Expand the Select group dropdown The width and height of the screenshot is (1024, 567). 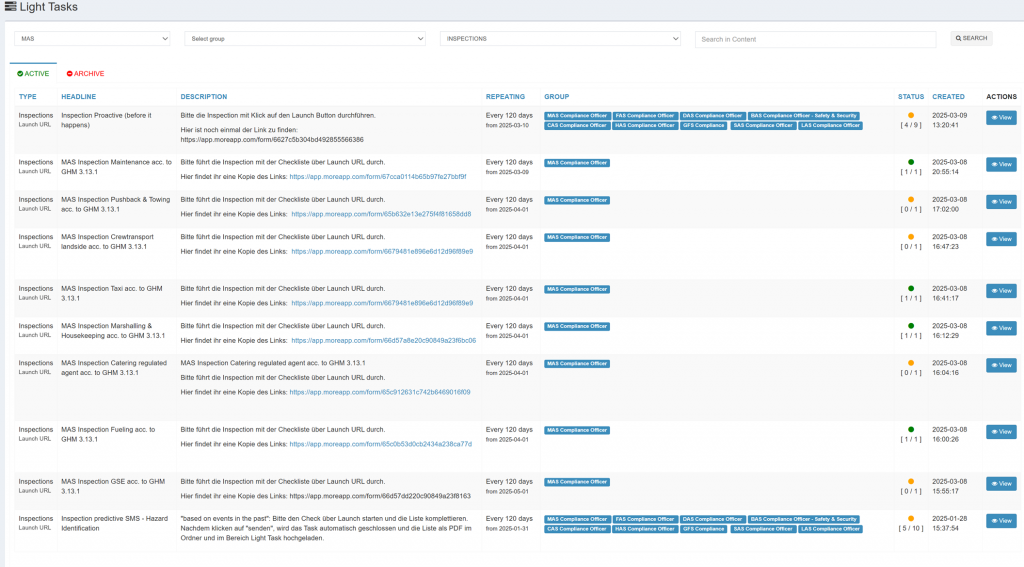click(305, 38)
